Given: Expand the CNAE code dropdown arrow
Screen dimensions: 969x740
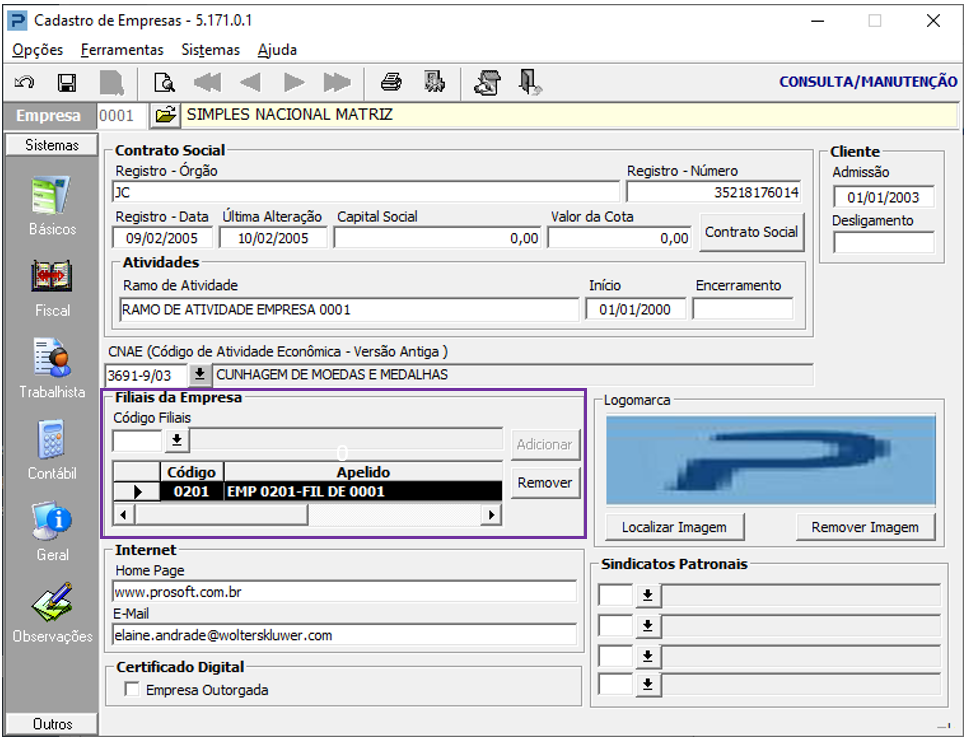Looking at the screenshot, I should tap(200, 375).
